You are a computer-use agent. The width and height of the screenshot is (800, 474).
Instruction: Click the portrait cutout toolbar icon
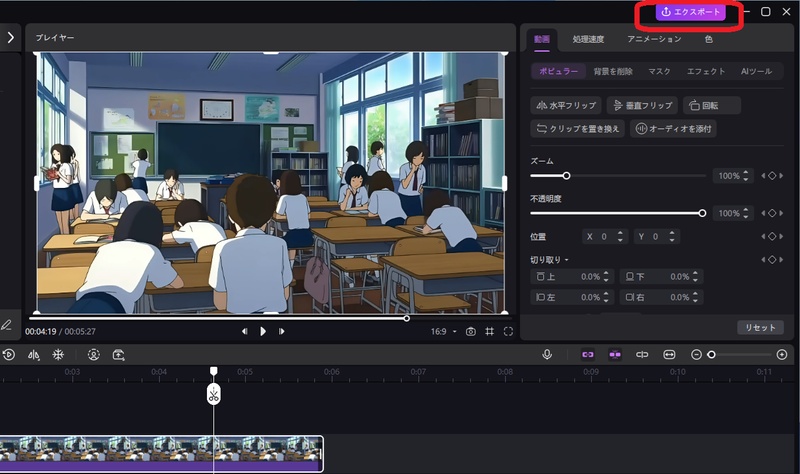point(93,355)
